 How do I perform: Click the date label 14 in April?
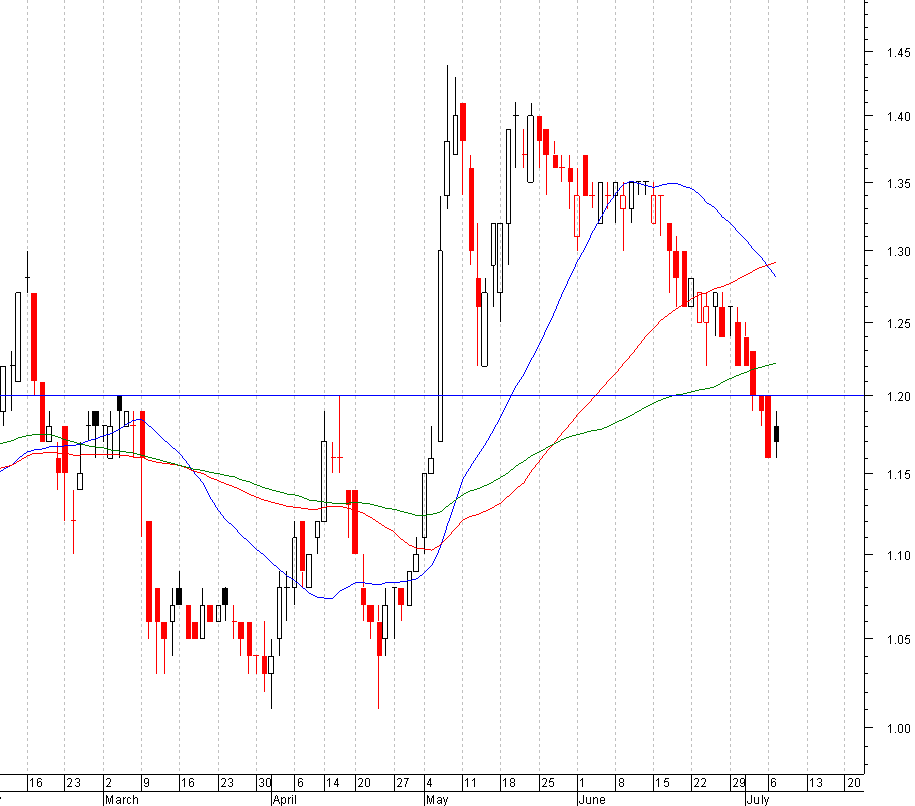(x=333, y=783)
